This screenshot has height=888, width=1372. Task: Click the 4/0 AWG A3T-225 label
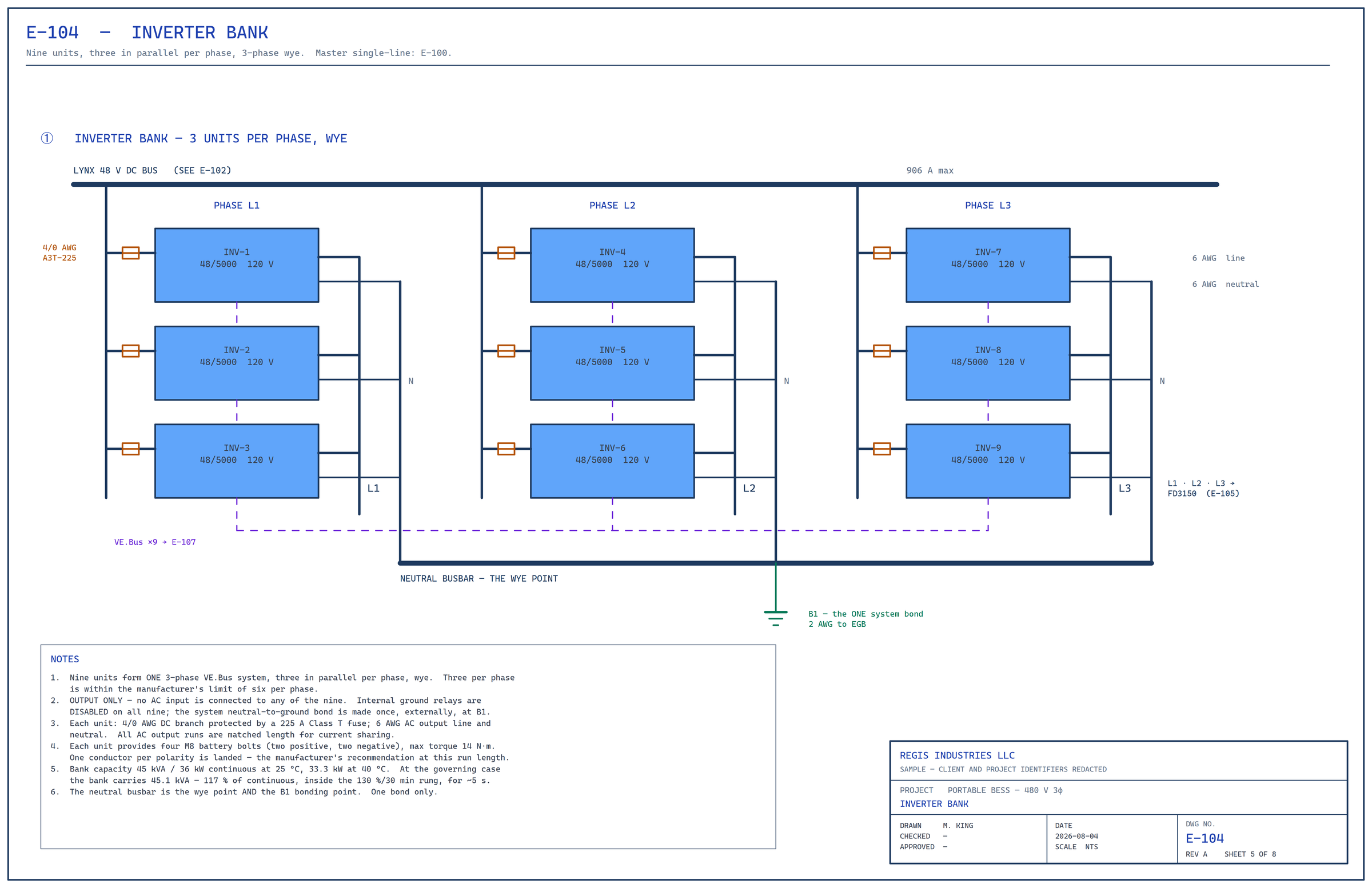coord(59,253)
